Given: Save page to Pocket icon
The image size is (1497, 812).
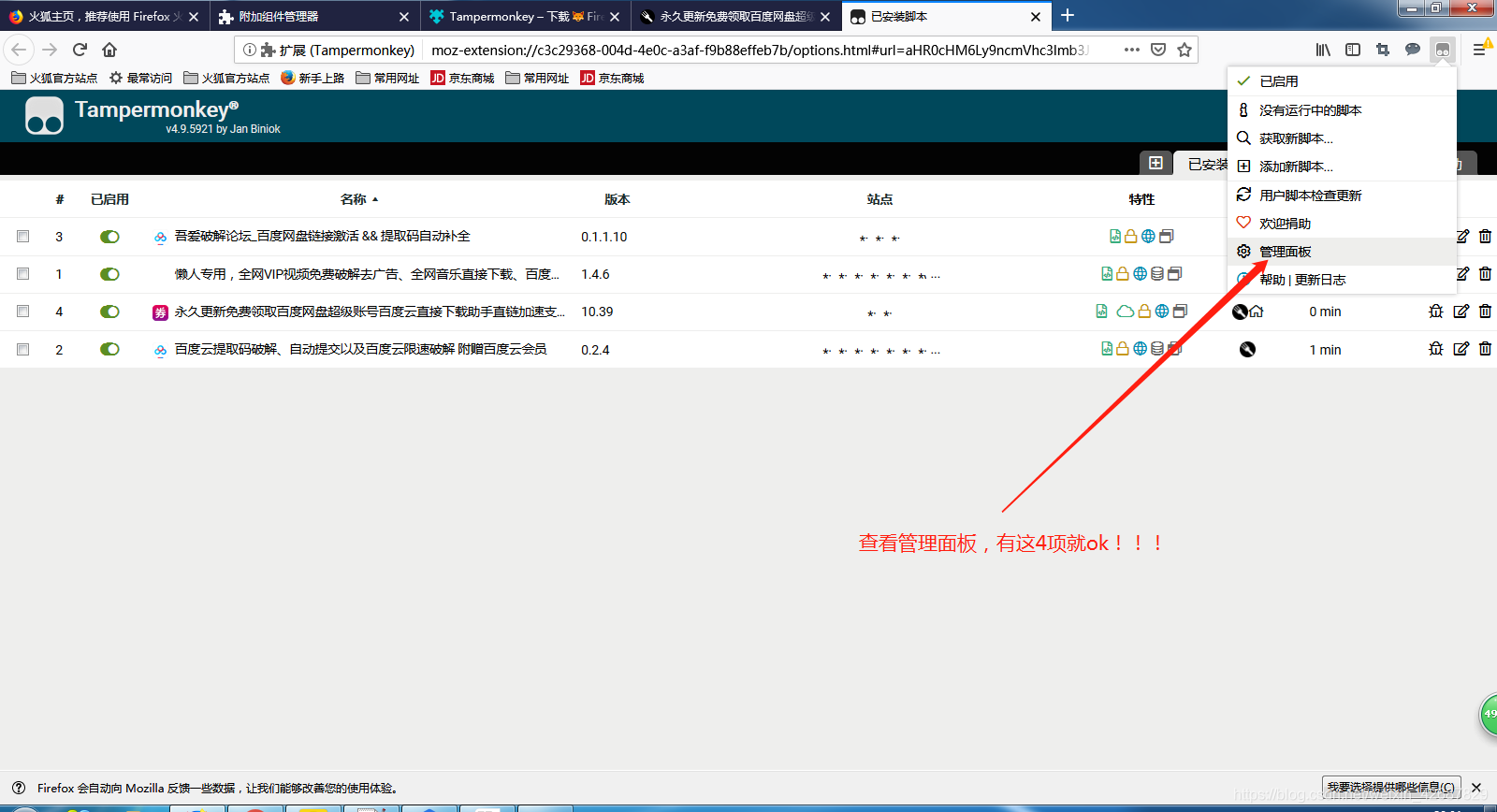Looking at the screenshot, I should tap(1158, 50).
